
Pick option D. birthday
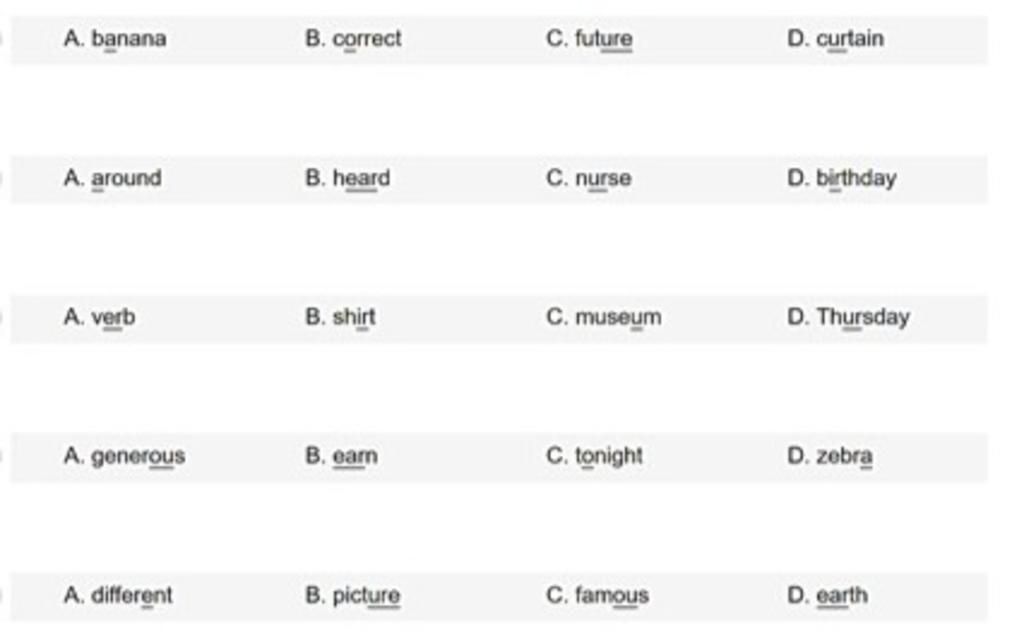pyautogui.click(x=842, y=178)
